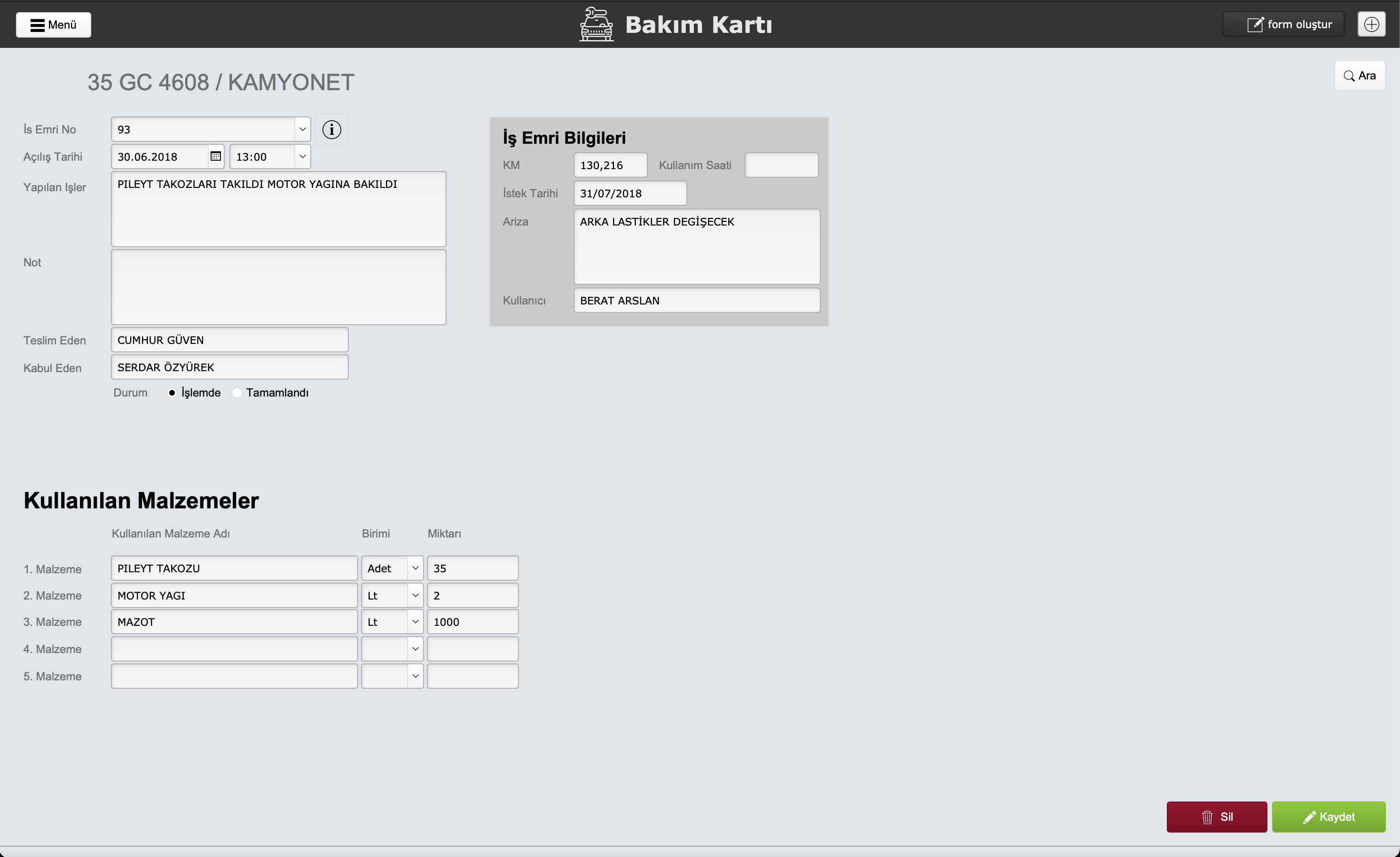Viewport: 1400px width, 857px height.
Task: Click the red Sil delete button
Action: click(1217, 817)
